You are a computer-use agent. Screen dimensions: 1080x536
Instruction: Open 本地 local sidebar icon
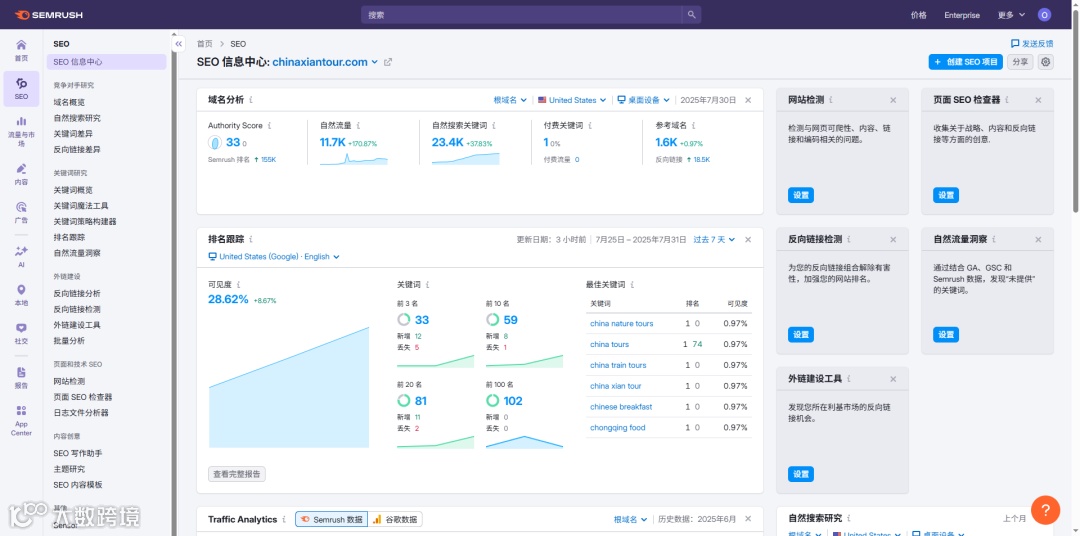pyautogui.click(x=21, y=295)
